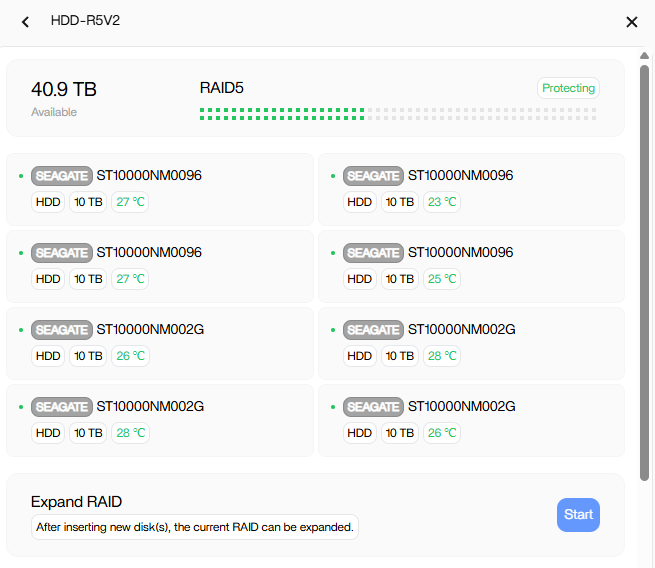
Task: Click the back arrow beside HDD-R5V2
Action: click(26, 22)
